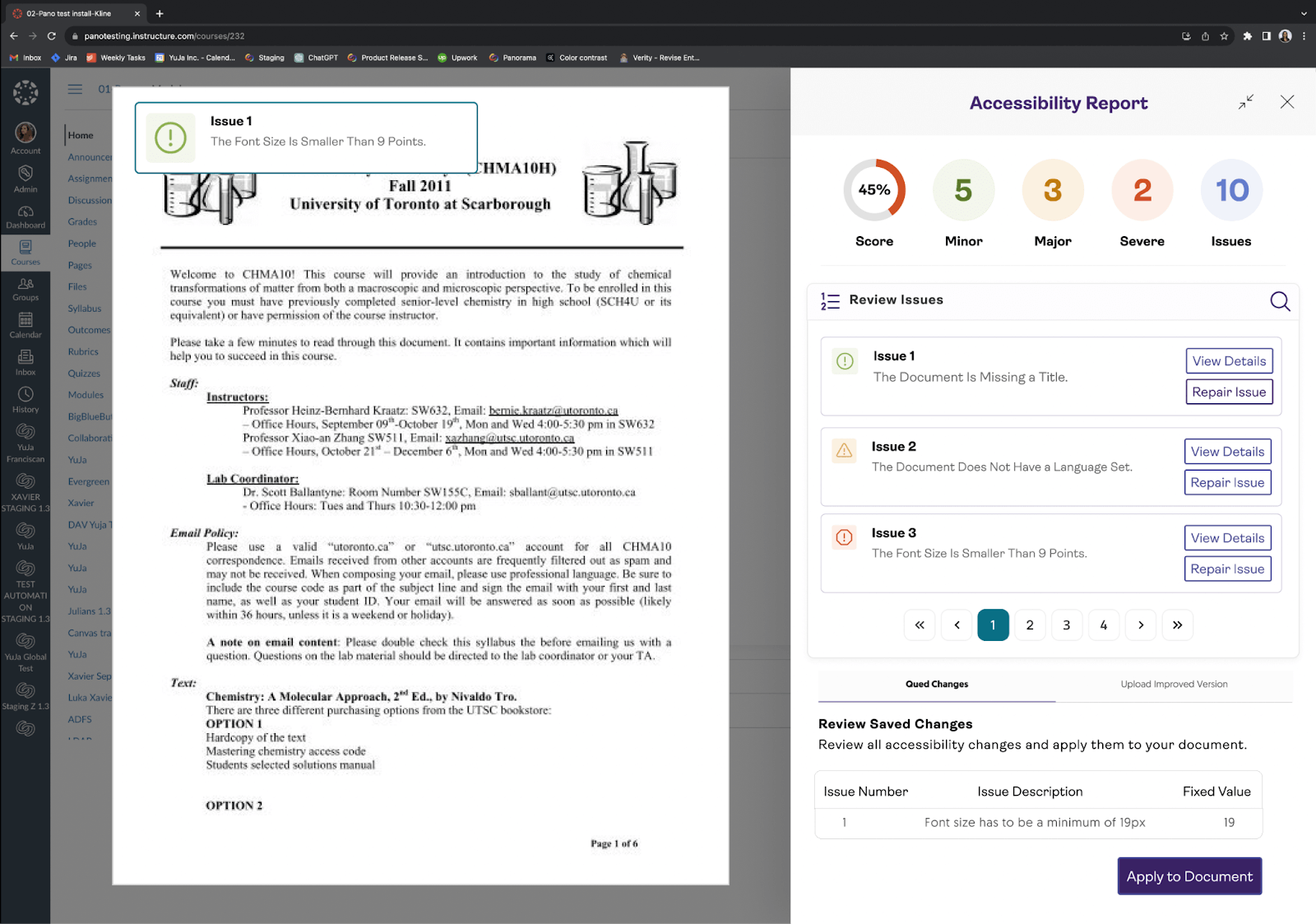Collapse the Accessibility Report panel
1316x924 pixels.
coord(1246,102)
